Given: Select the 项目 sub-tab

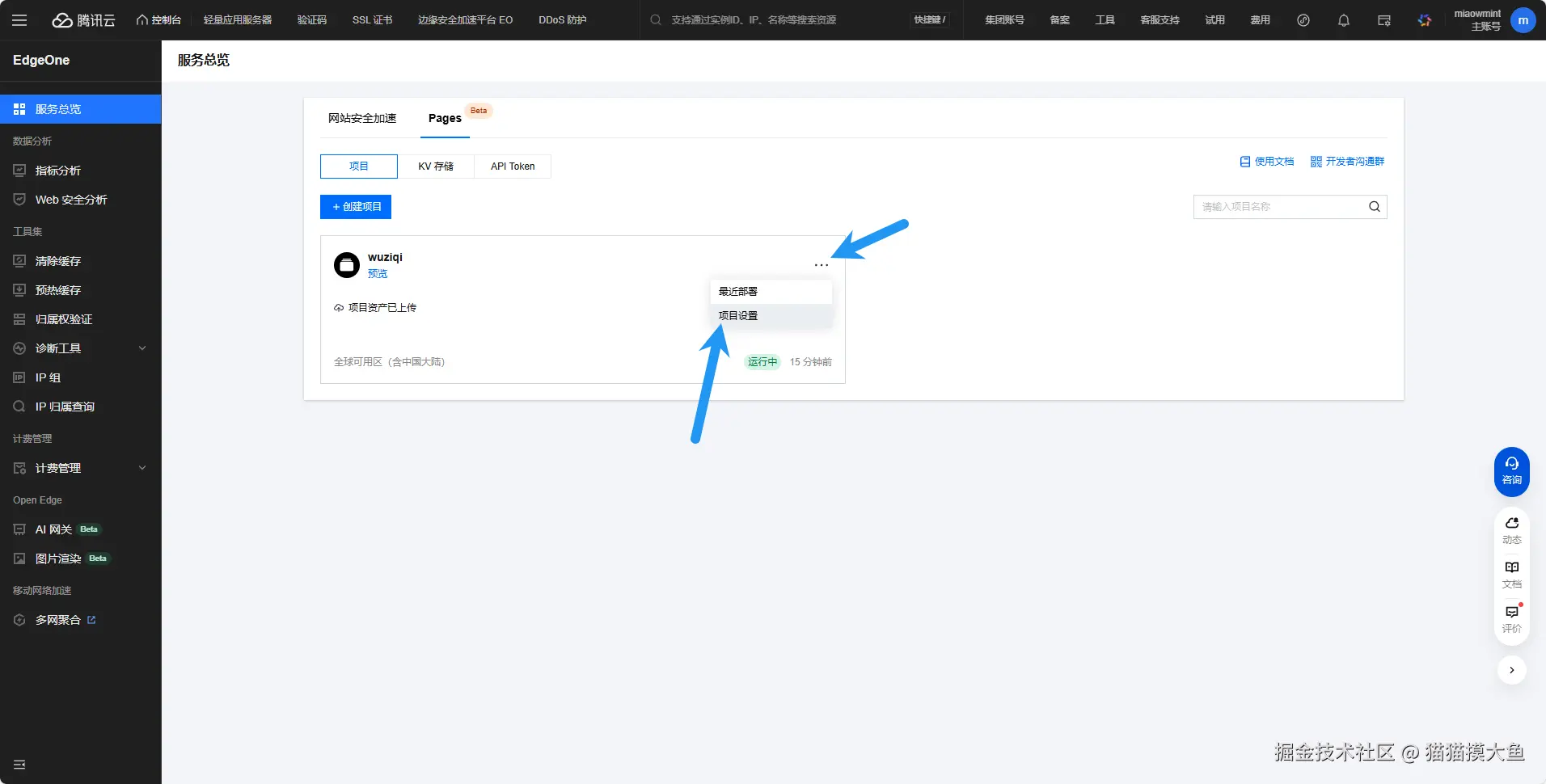Looking at the screenshot, I should pyautogui.click(x=359, y=166).
